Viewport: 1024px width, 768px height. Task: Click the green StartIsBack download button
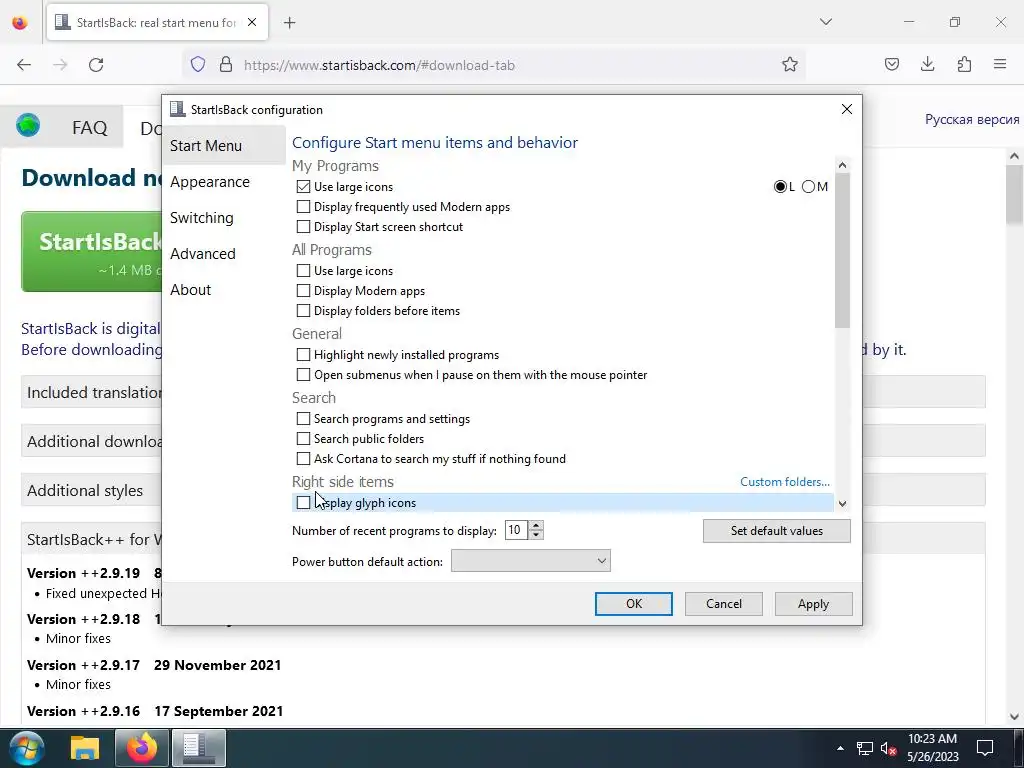point(91,251)
